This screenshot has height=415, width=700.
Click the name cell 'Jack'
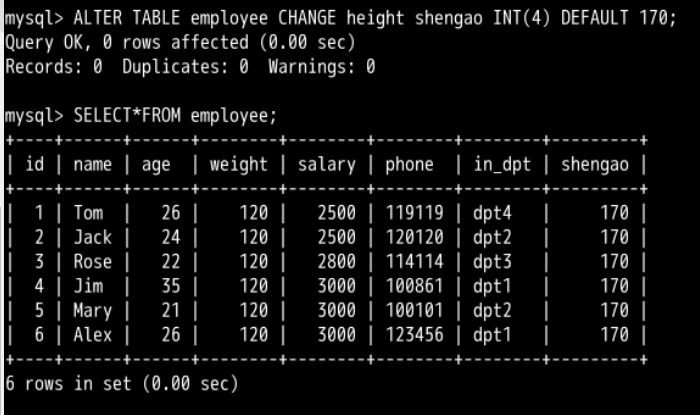coord(92,237)
